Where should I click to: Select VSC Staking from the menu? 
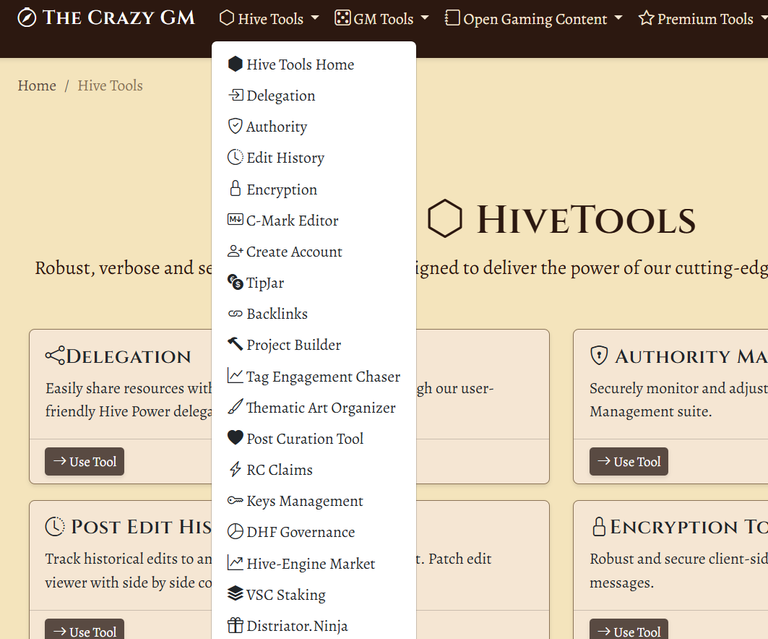click(314, 594)
